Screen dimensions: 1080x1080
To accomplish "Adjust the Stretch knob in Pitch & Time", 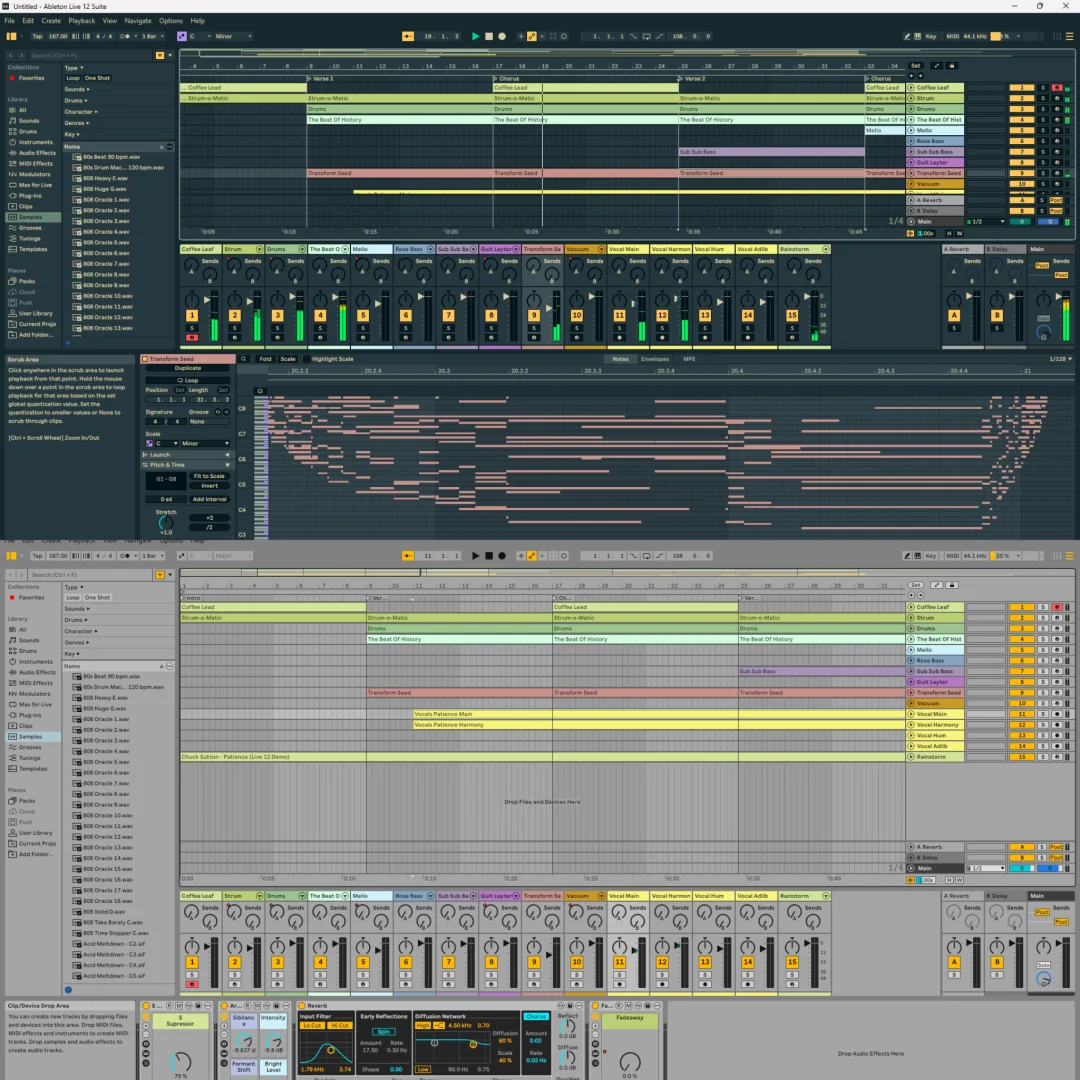I will coord(165,523).
